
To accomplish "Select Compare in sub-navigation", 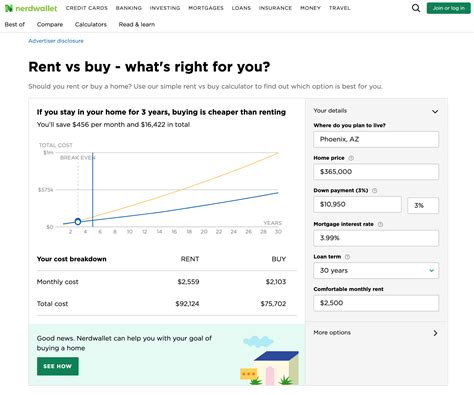I will coord(50,24).
